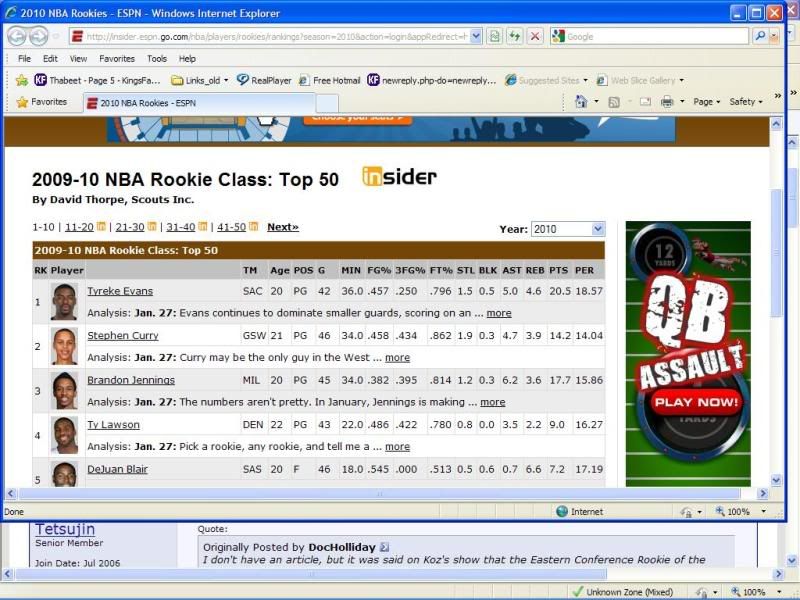Go to rookie rankings 11-20

pos(79,227)
